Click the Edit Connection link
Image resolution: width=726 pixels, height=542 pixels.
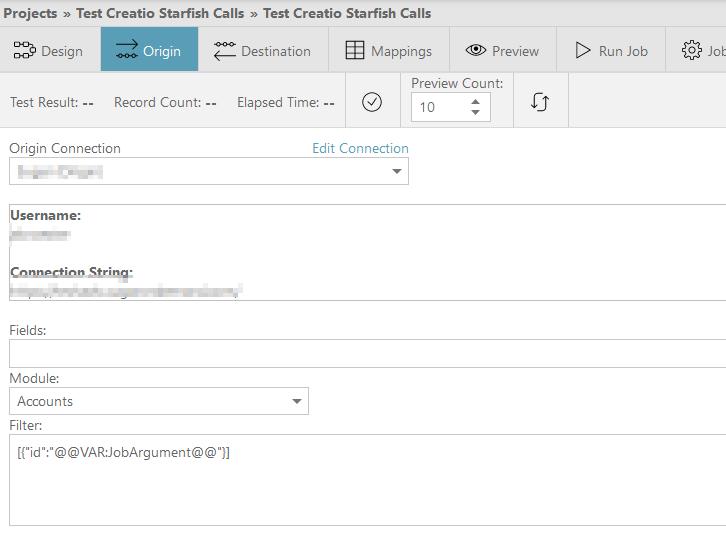point(360,148)
